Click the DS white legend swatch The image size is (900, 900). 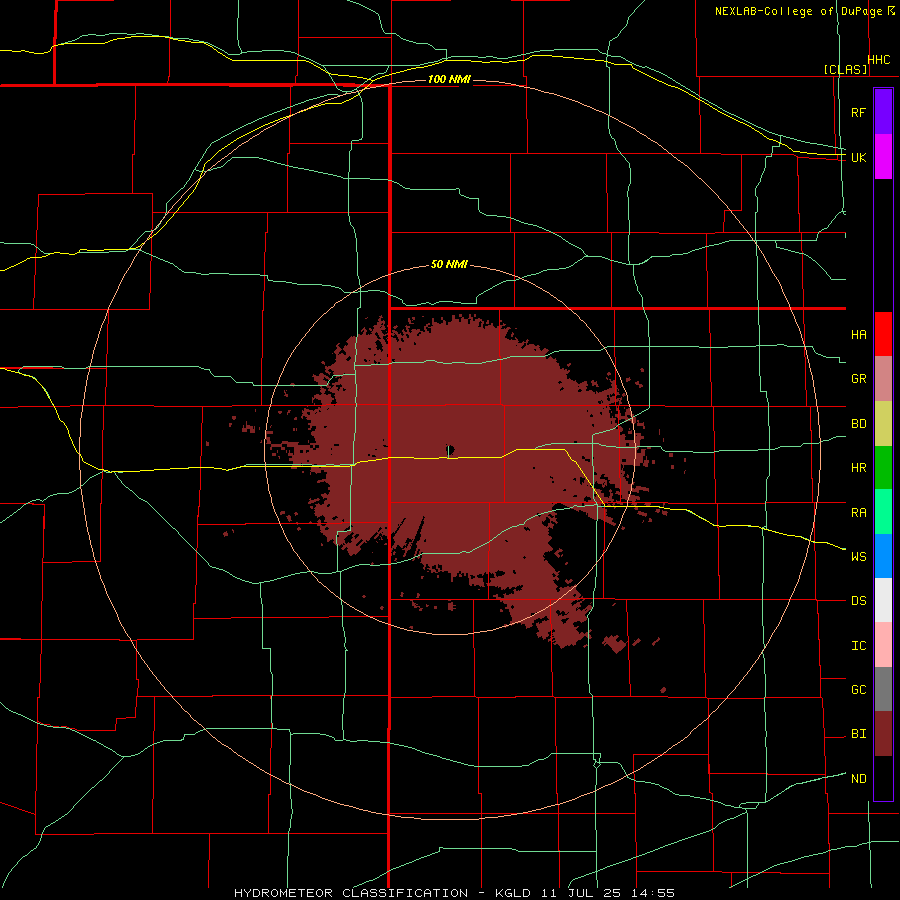pos(883,600)
